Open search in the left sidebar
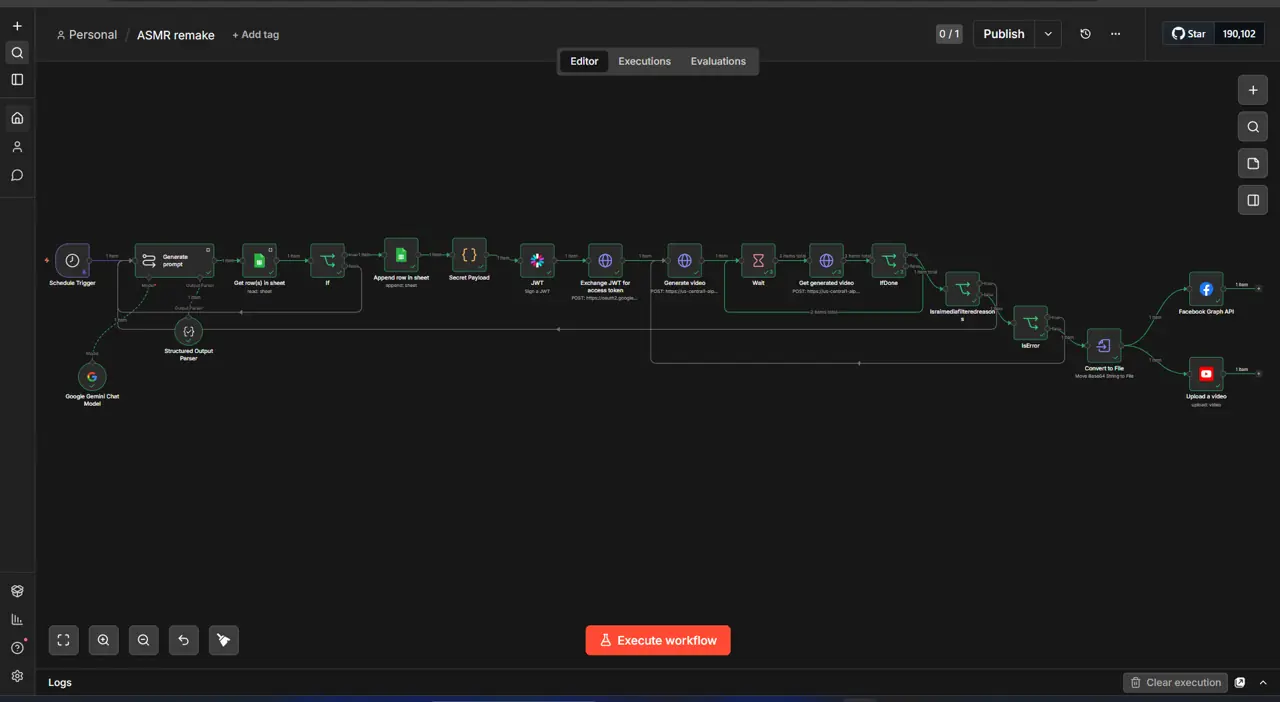 coord(17,52)
